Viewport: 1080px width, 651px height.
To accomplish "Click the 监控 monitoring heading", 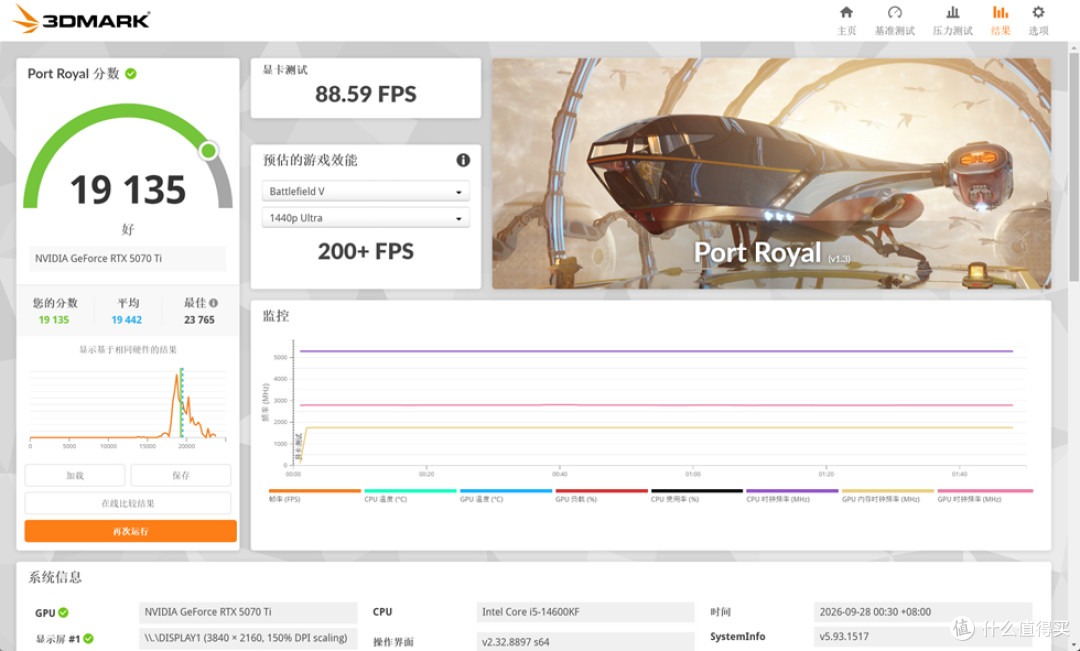I will [x=276, y=316].
